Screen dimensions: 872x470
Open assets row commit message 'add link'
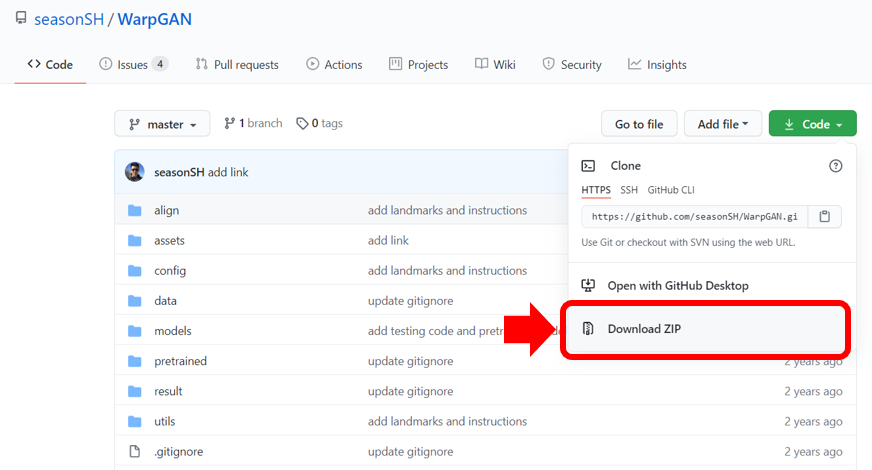[388, 240]
